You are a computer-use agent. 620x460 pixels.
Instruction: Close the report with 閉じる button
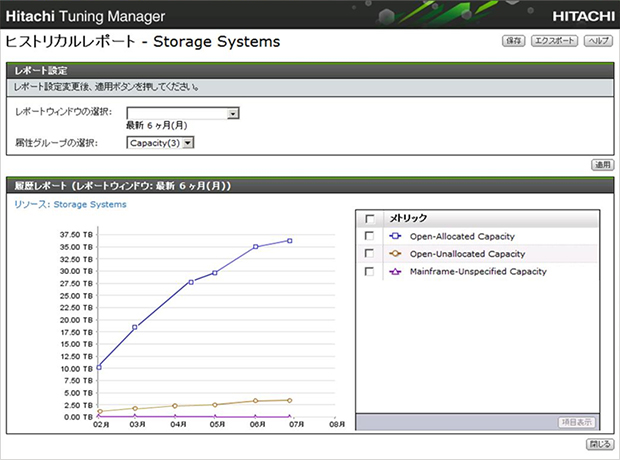click(x=599, y=443)
